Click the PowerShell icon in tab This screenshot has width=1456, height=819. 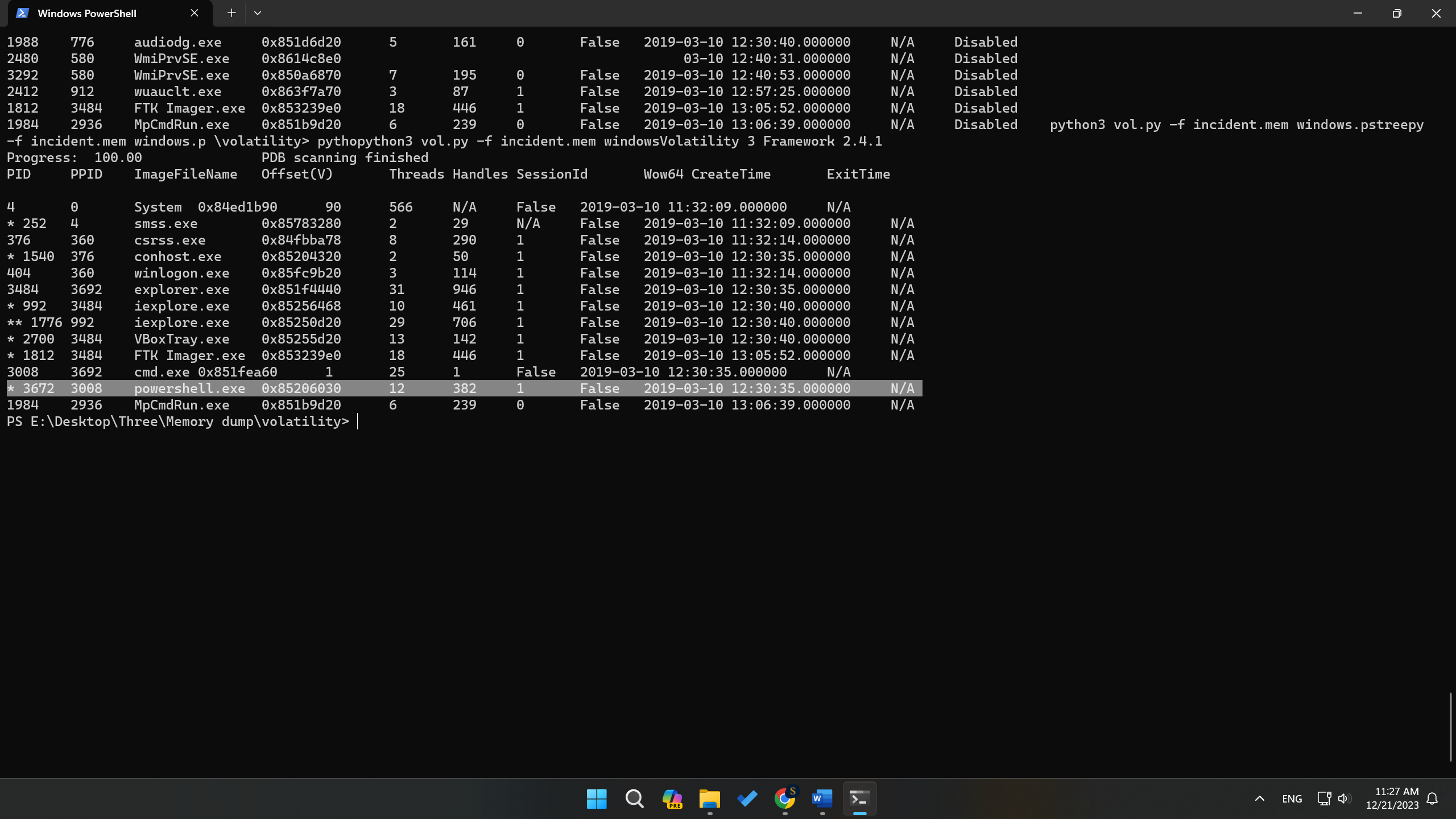[22, 13]
